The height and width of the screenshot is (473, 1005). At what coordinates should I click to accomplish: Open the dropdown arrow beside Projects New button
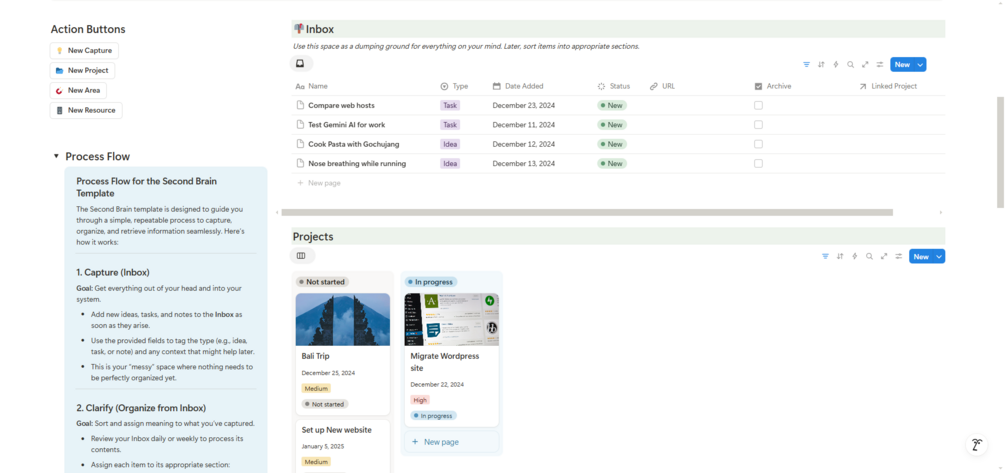point(940,256)
